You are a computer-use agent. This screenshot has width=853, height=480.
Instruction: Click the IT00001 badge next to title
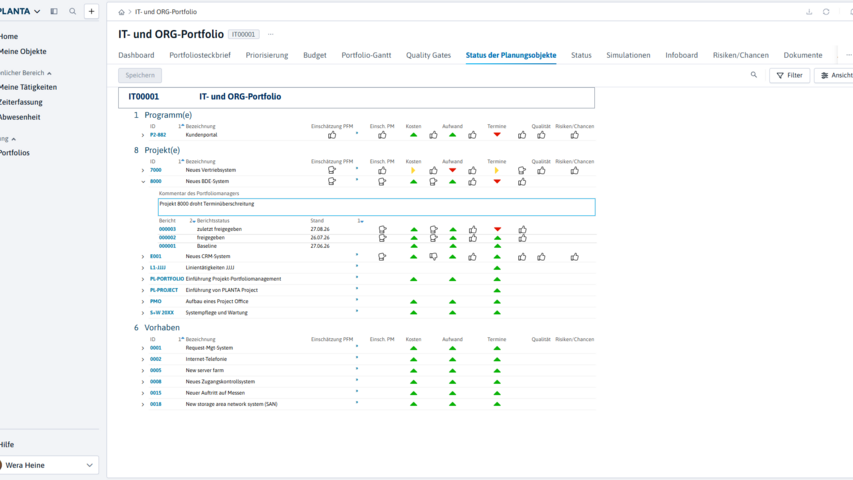243,34
